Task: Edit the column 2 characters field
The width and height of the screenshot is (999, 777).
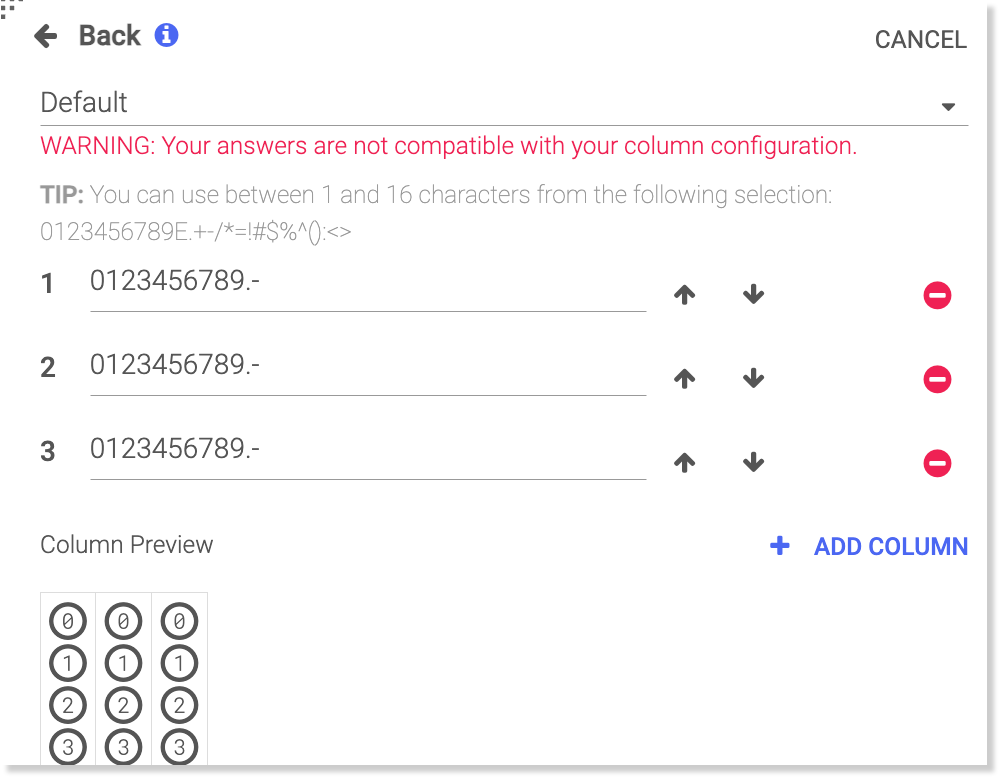Action: [x=367, y=367]
